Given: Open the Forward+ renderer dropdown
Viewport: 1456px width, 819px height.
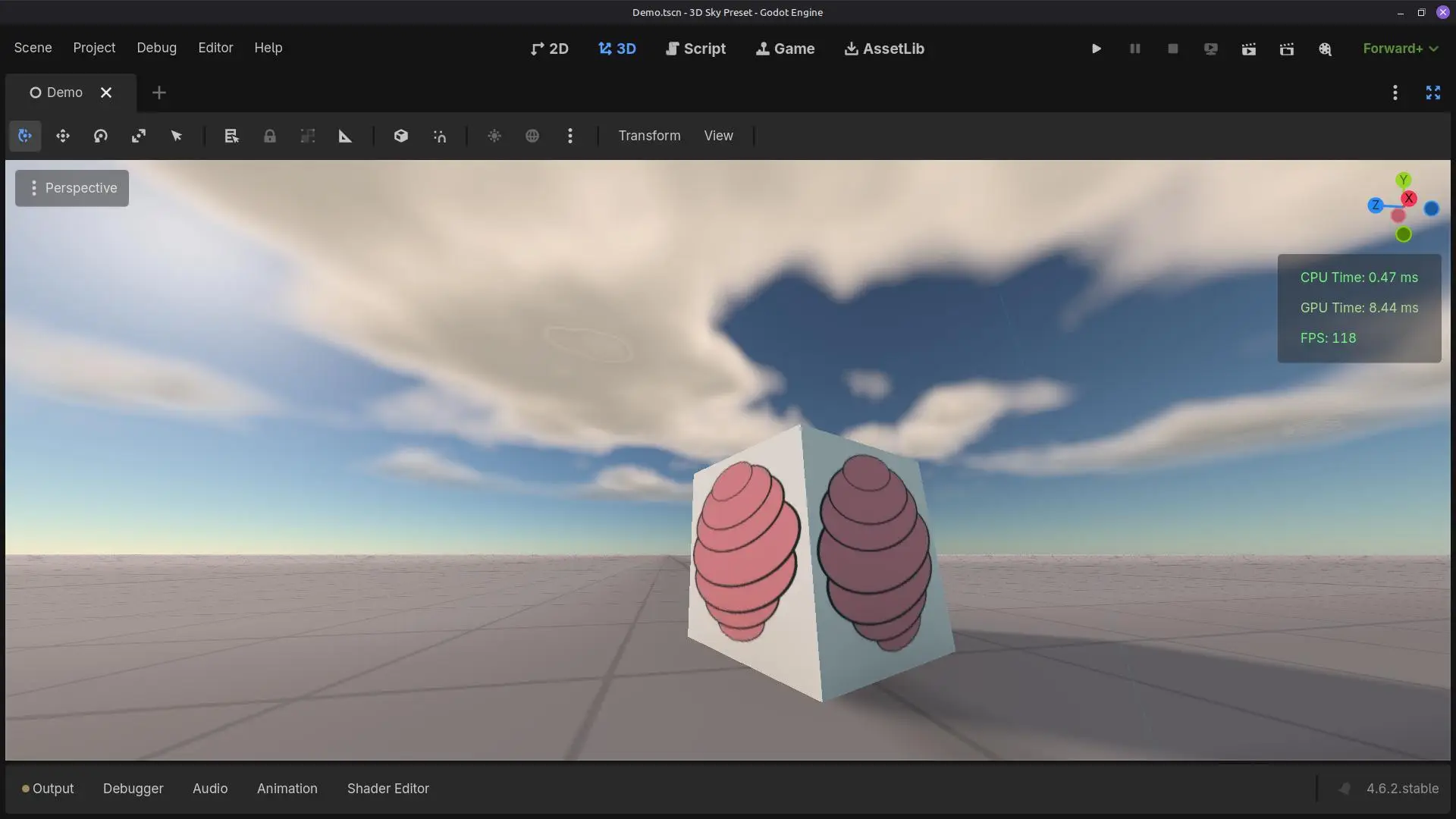Looking at the screenshot, I should 1400,49.
